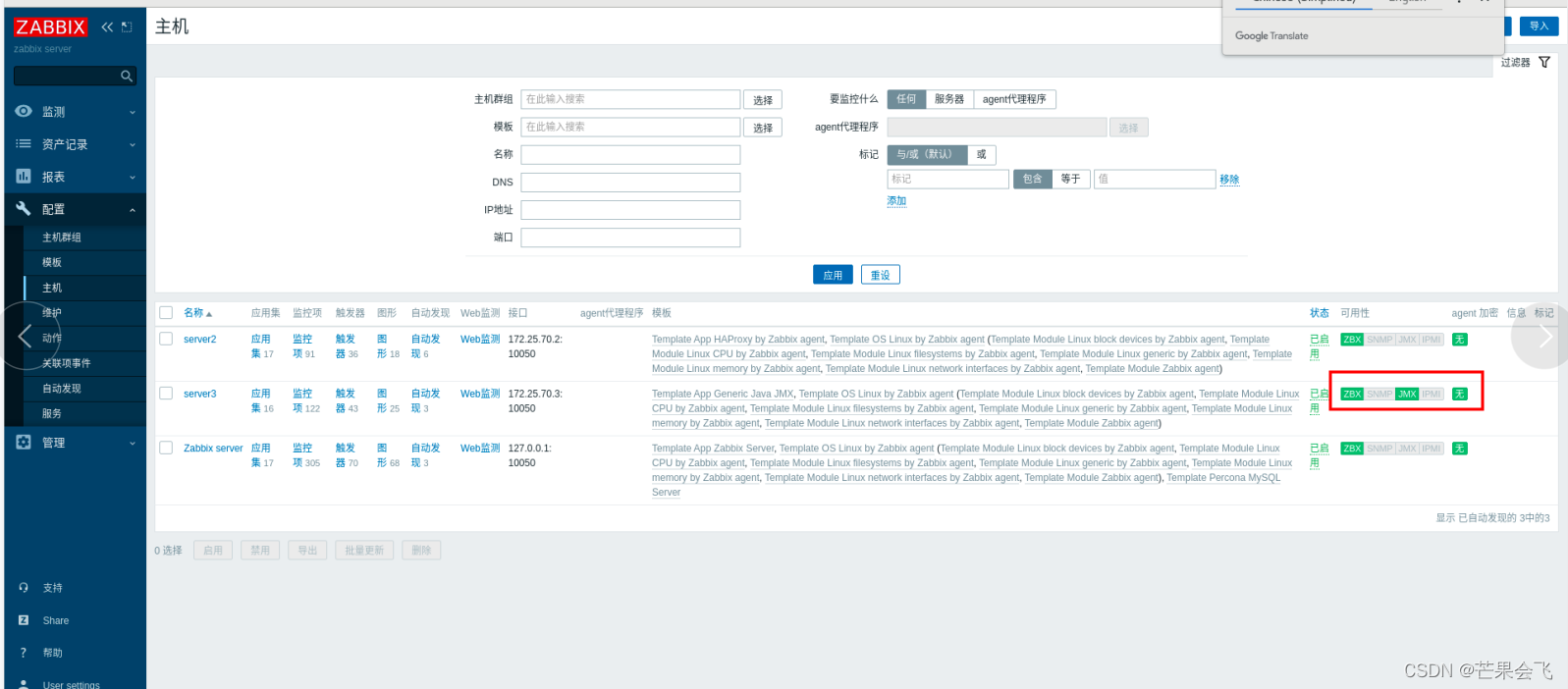1568x689 pixels.
Task: Open Template App Generic Java JMX link
Action: (x=723, y=395)
